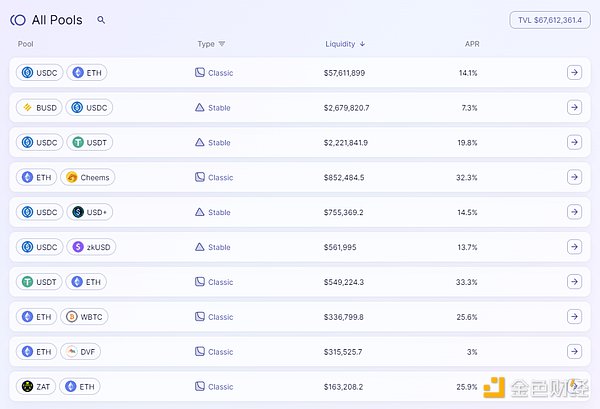
Task: Select the WBTC token chip
Action: (x=87, y=317)
